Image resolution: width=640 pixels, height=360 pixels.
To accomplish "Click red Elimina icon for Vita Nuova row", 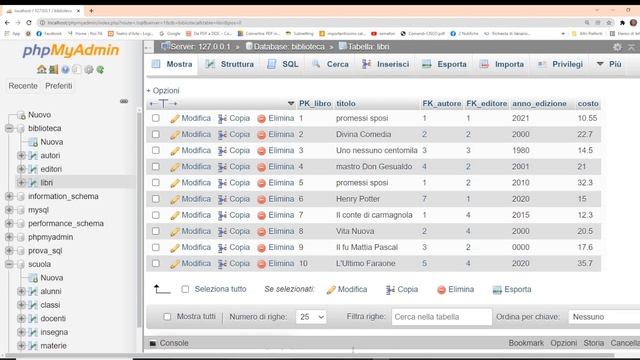I will pyautogui.click(x=262, y=231).
